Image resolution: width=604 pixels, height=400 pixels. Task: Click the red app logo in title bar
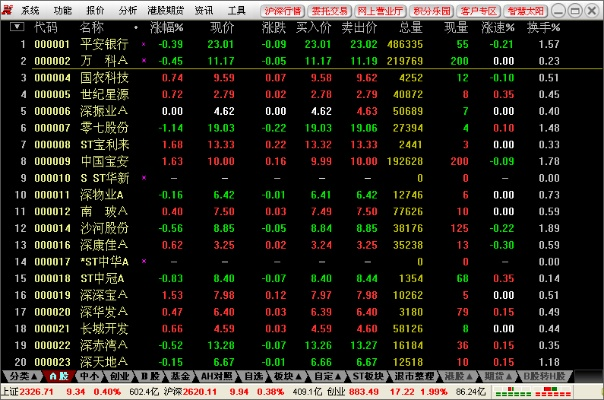click(x=10, y=9)
